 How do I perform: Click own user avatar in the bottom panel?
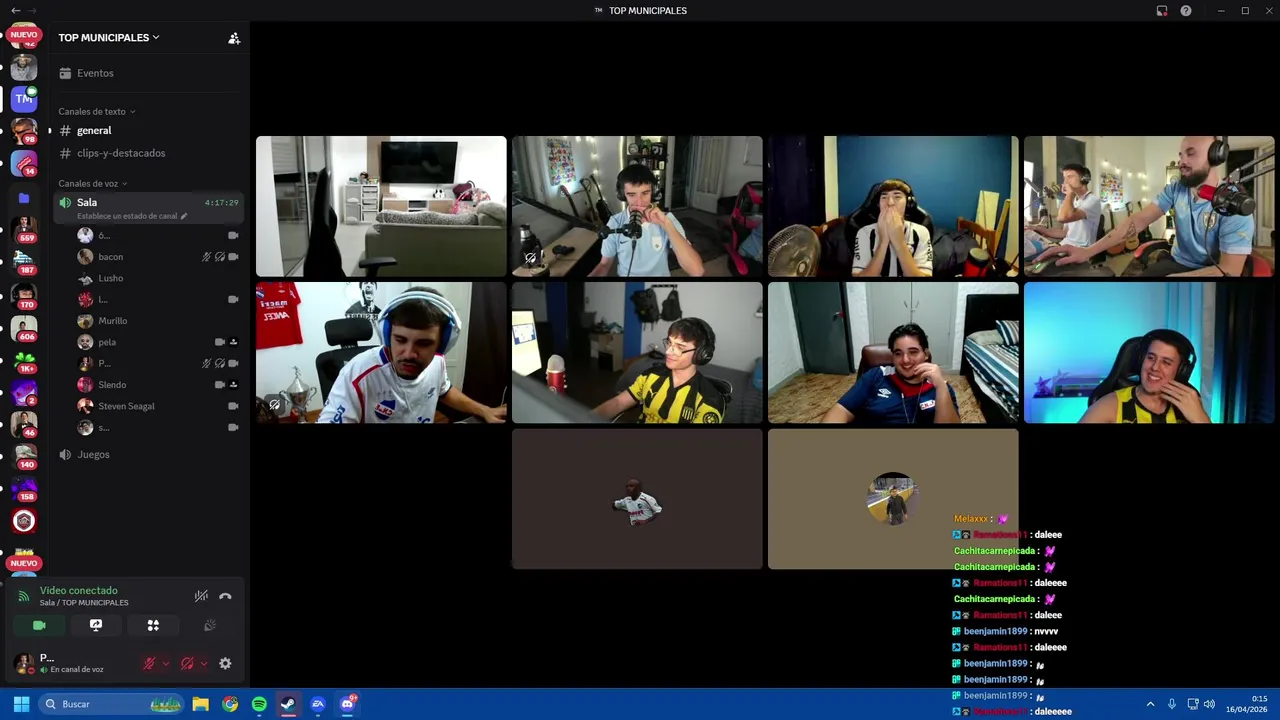(23, 662)
